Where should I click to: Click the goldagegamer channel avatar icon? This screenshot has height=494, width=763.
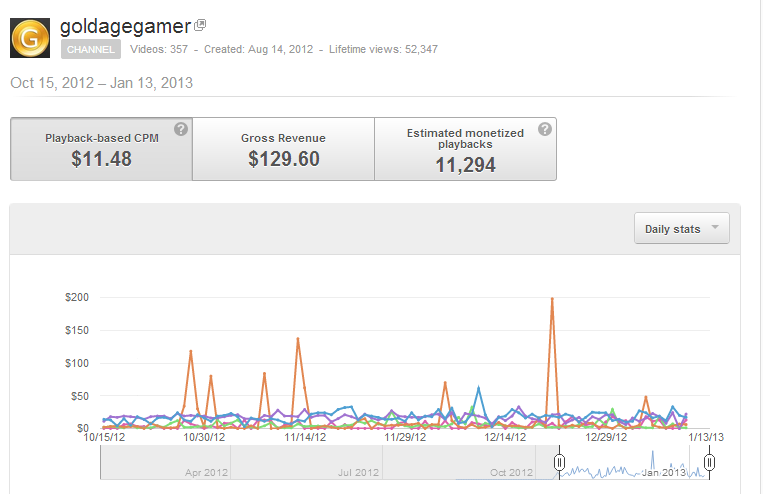point(30,38)
